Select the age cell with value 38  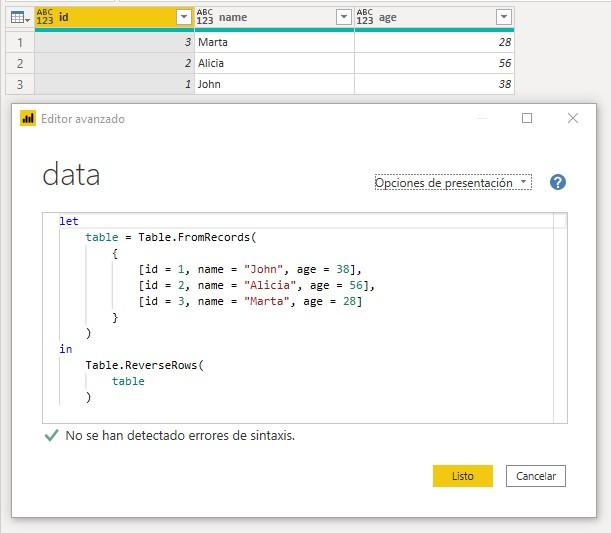point(434,84)
